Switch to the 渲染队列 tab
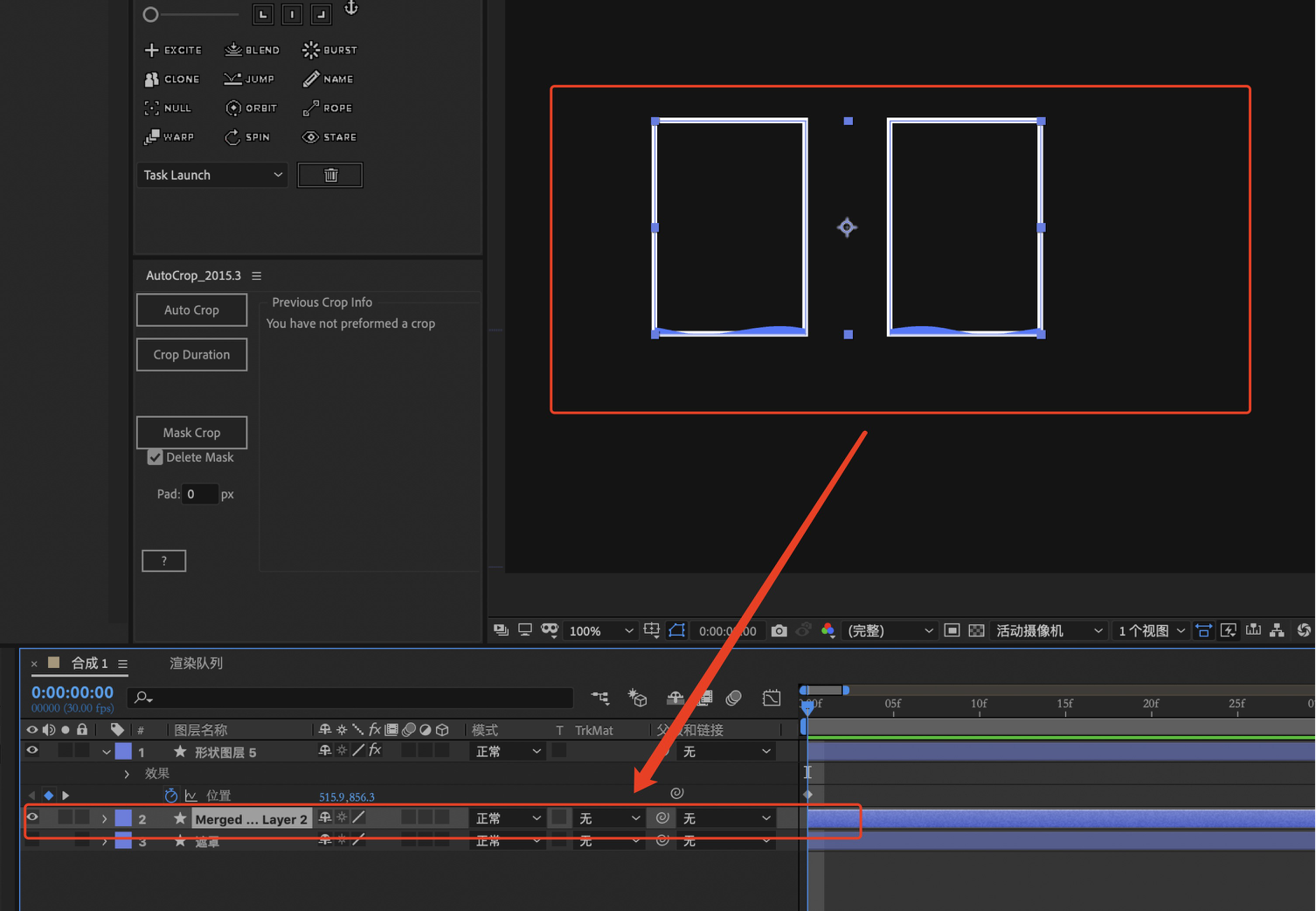 point(196,663)
